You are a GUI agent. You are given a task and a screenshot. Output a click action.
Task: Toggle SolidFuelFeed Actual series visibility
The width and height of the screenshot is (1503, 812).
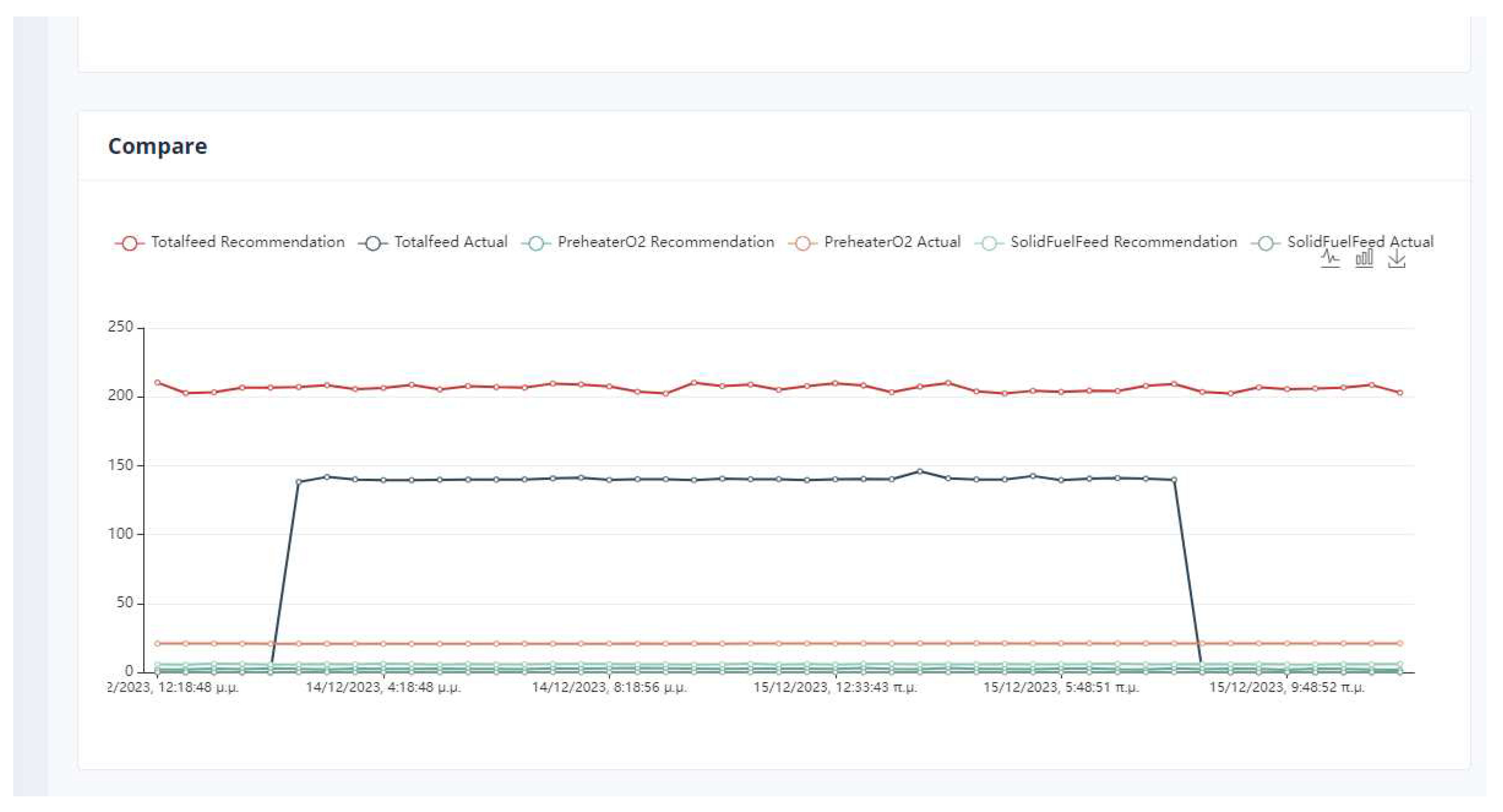[1359, 241]
